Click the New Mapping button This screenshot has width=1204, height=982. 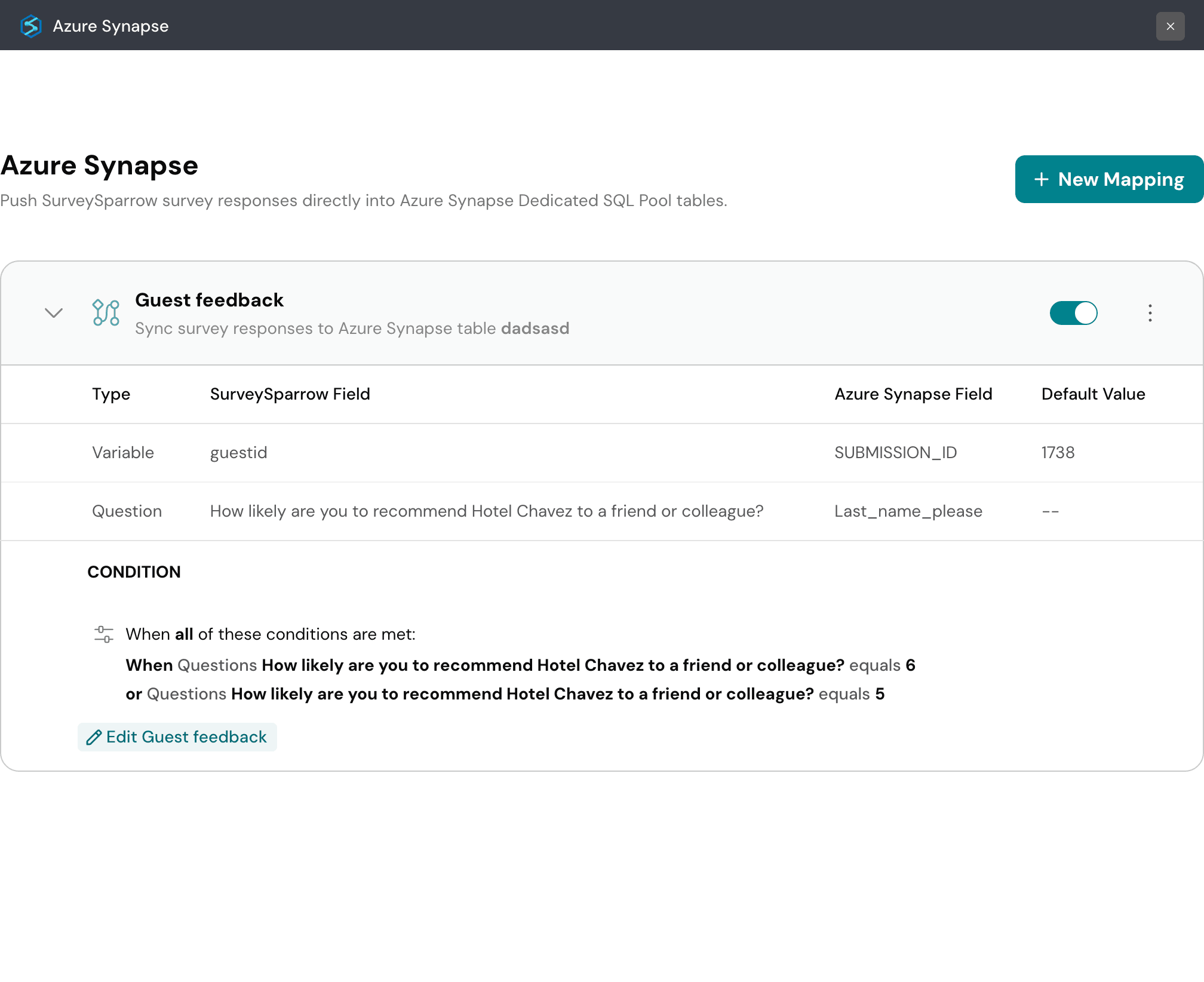pos(1108,179)
